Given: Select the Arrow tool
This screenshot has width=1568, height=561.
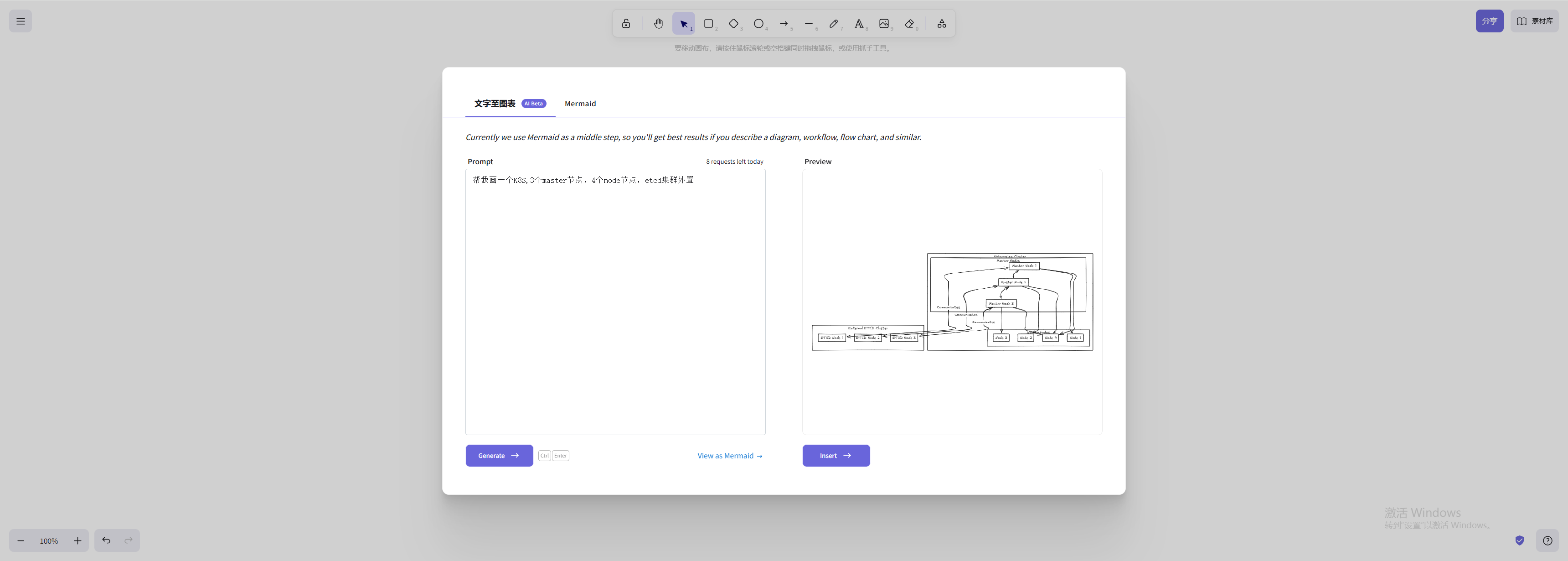Looking at the screenshot, I should (x=784, y=24).
